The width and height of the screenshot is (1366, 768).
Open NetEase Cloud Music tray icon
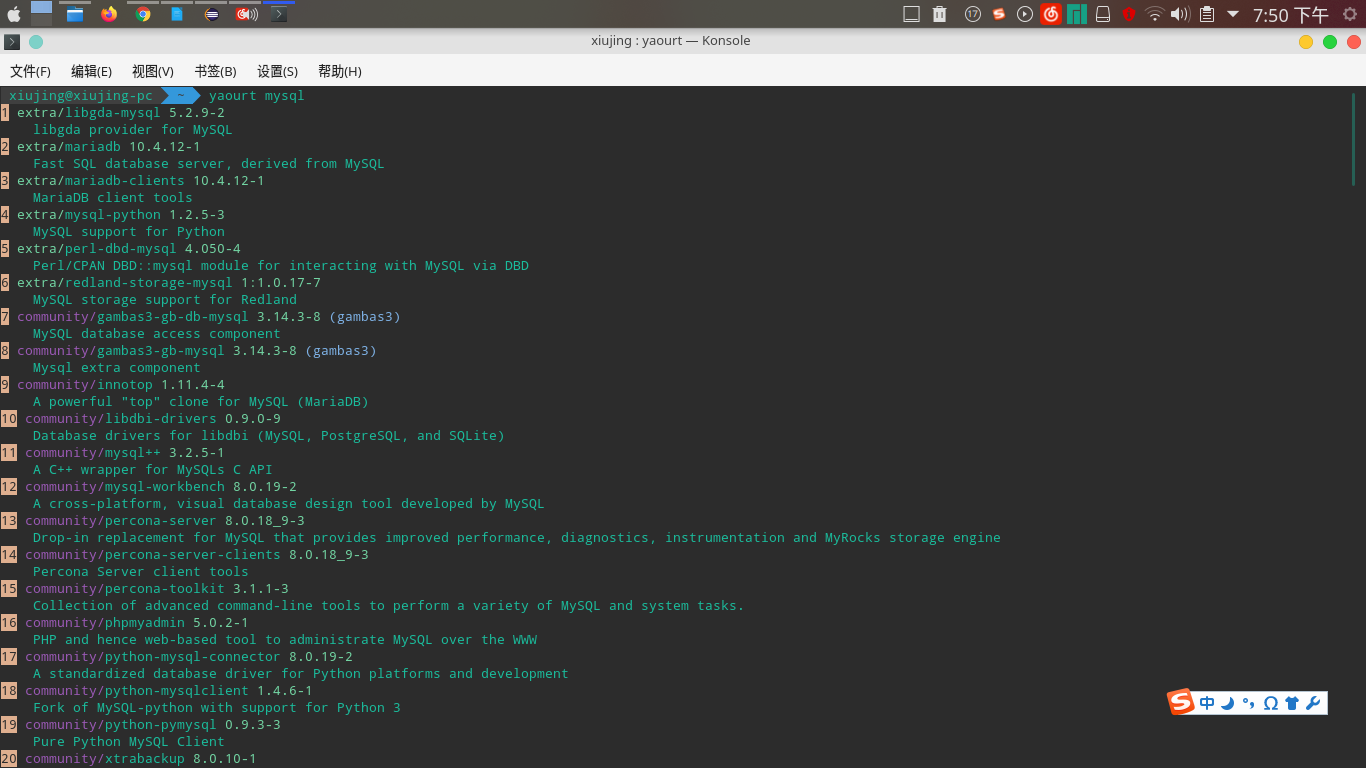point(1050,14)
